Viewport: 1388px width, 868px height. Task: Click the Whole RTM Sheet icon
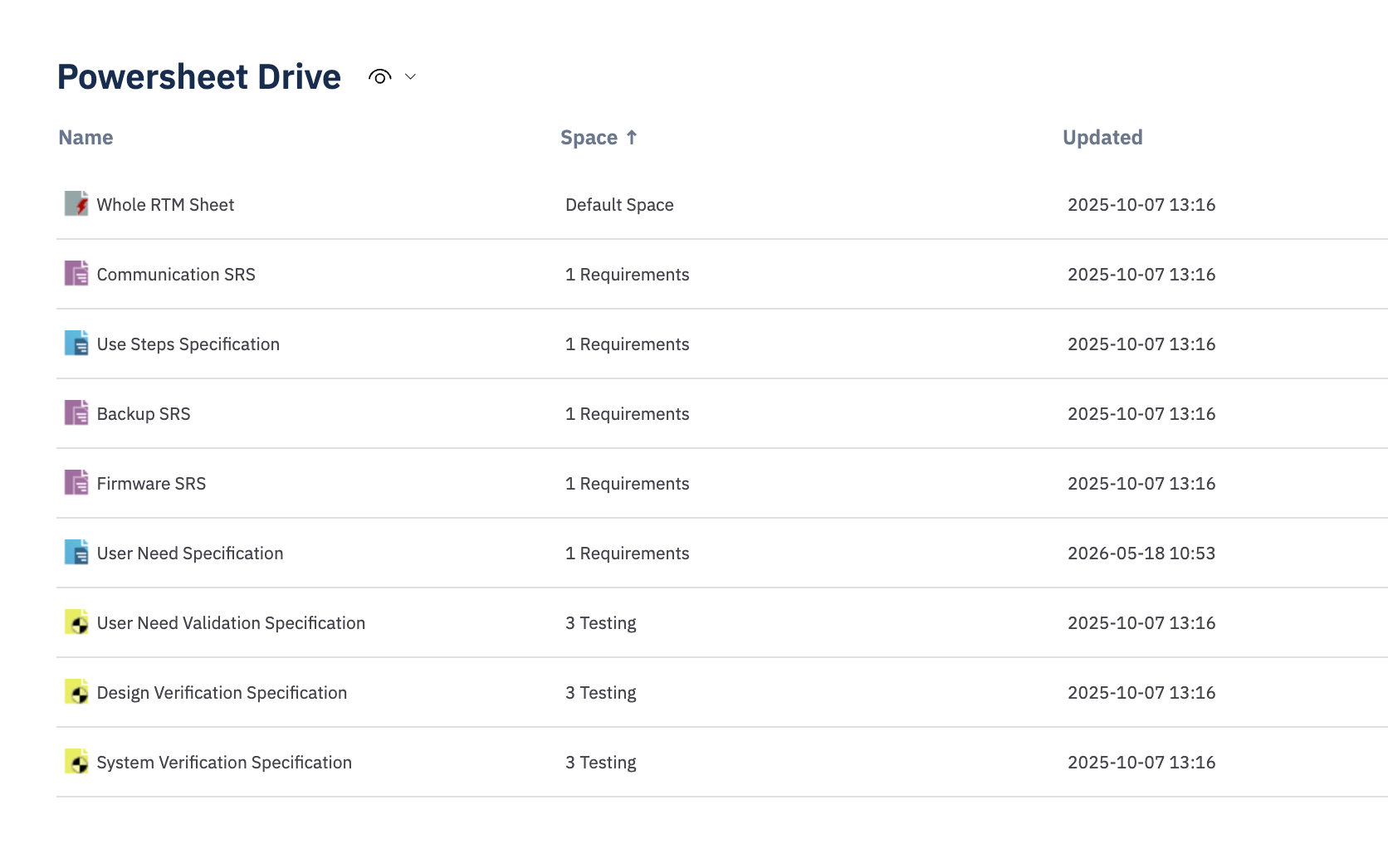click(76, 203)
